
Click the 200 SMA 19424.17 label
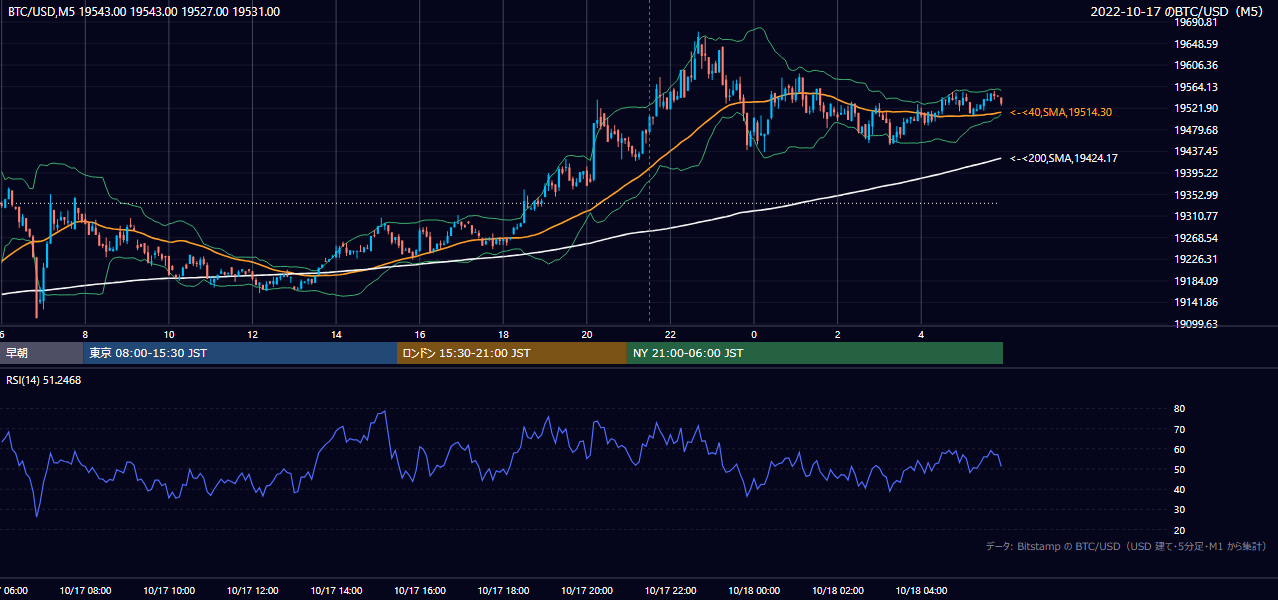[1064, 158]
